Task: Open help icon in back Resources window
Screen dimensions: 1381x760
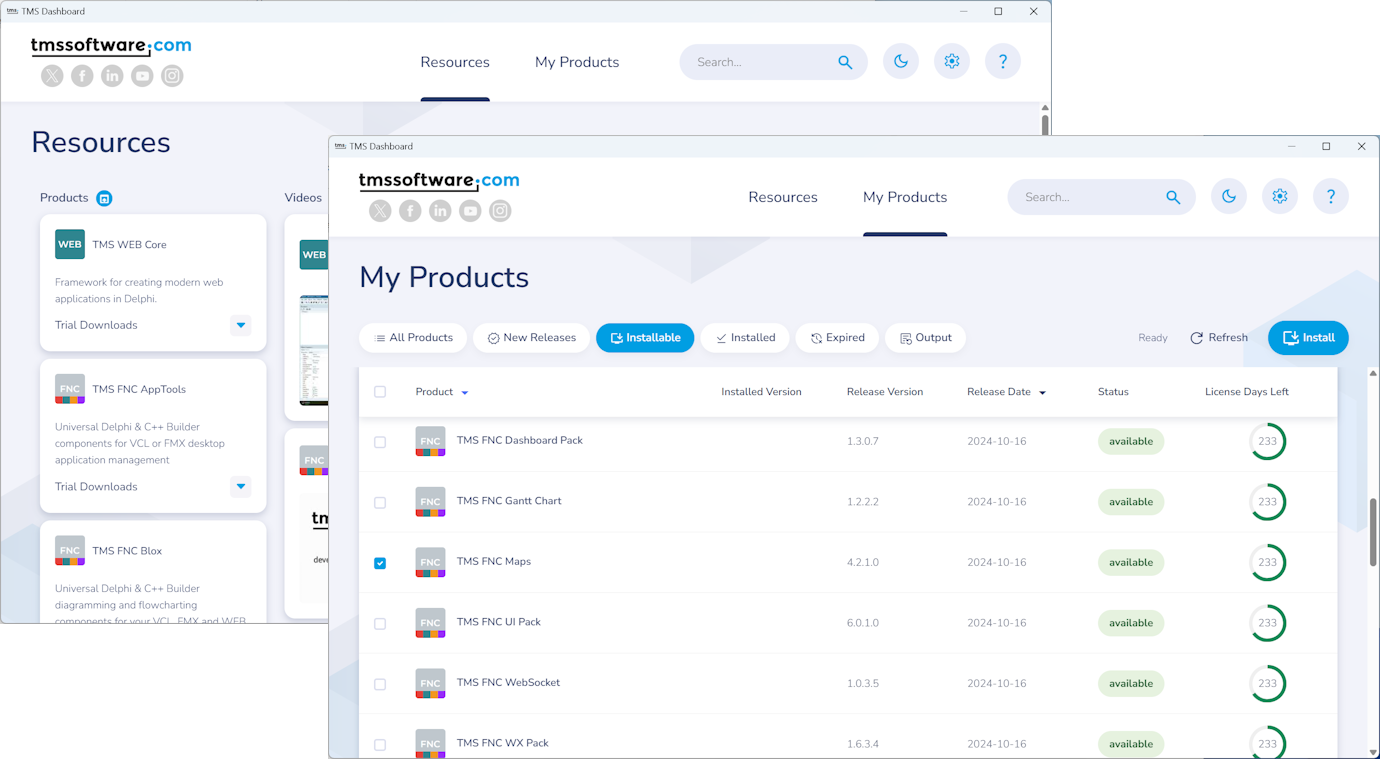Action: click(x=1003, y=62)
